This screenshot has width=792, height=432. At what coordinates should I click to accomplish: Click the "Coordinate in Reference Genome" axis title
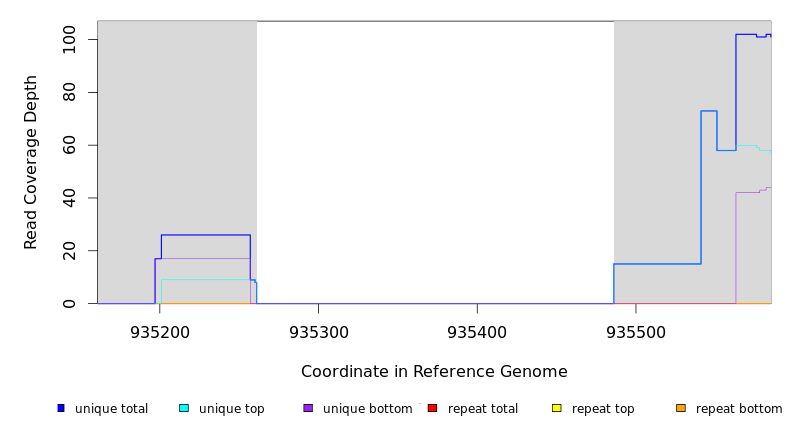point(434,372)
